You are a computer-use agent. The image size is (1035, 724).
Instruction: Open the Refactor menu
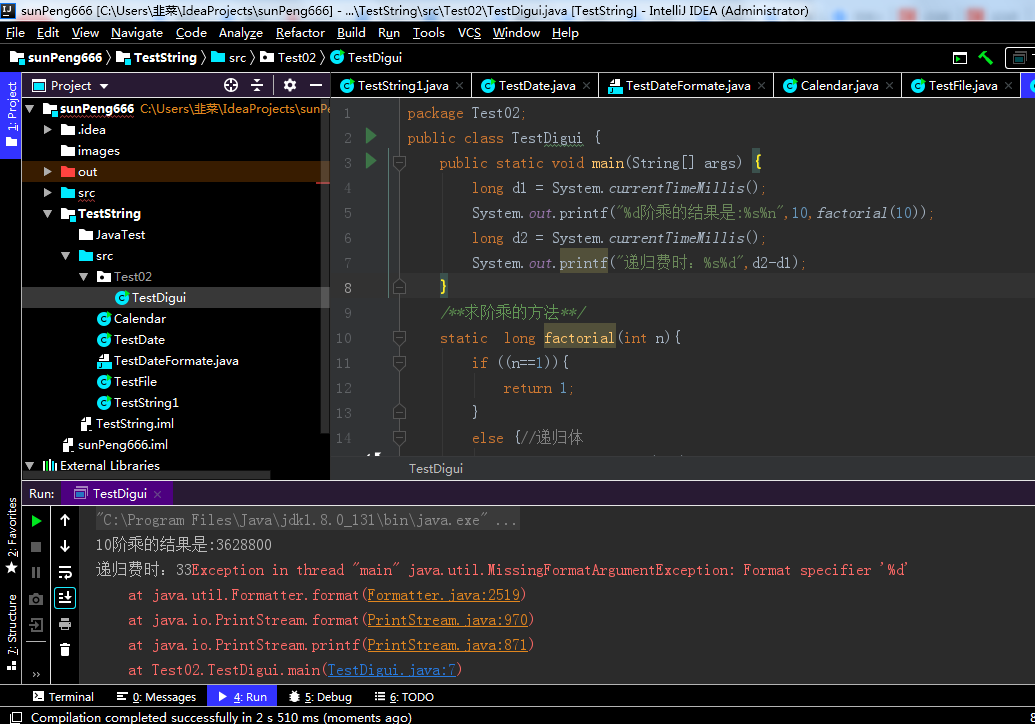click(x=300, y=33)
